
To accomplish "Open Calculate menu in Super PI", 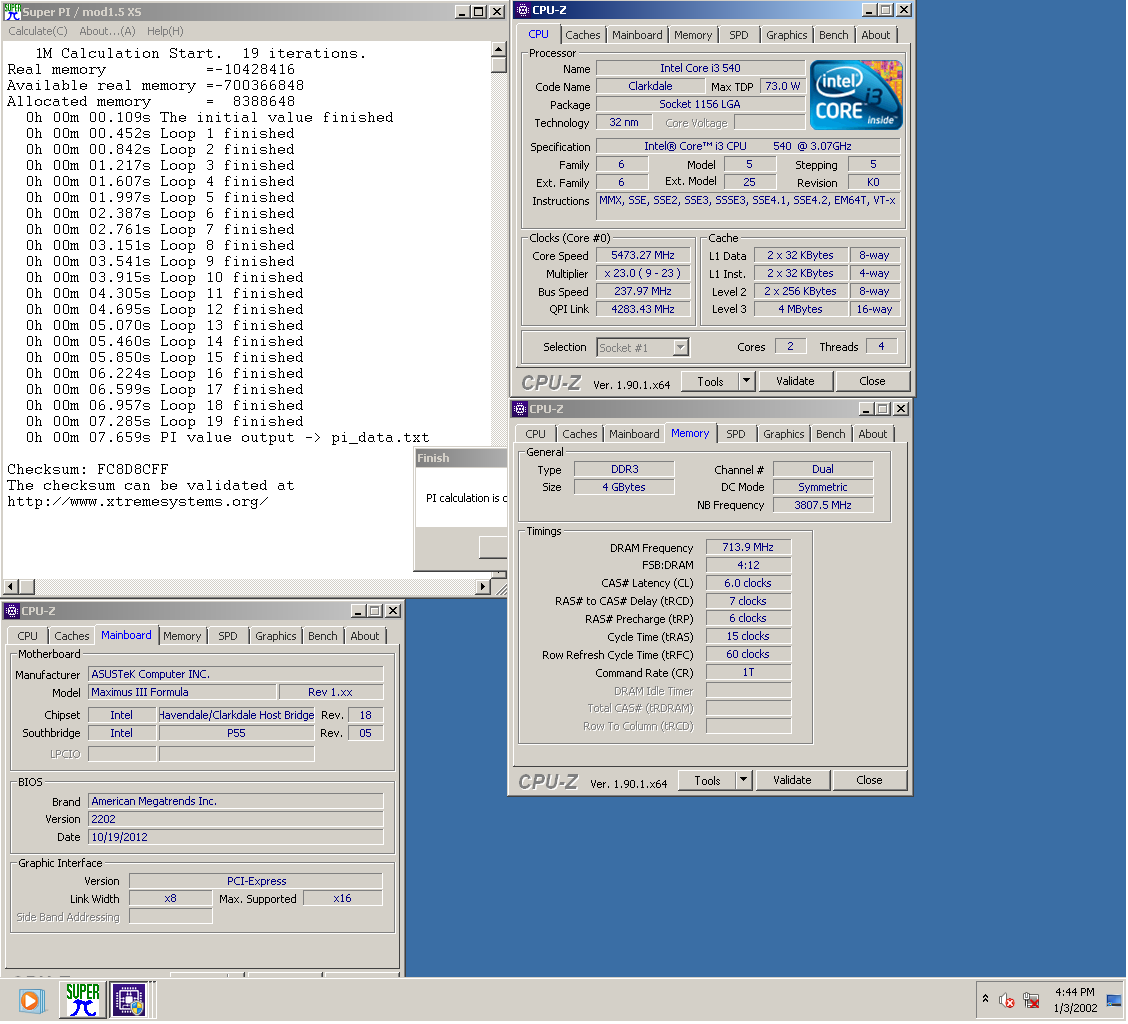I will [x=37, y=31].
